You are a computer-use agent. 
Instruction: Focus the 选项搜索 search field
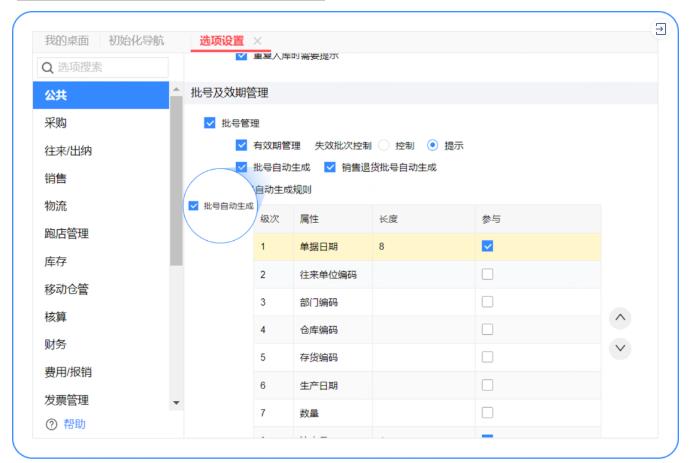pos(103,67)
